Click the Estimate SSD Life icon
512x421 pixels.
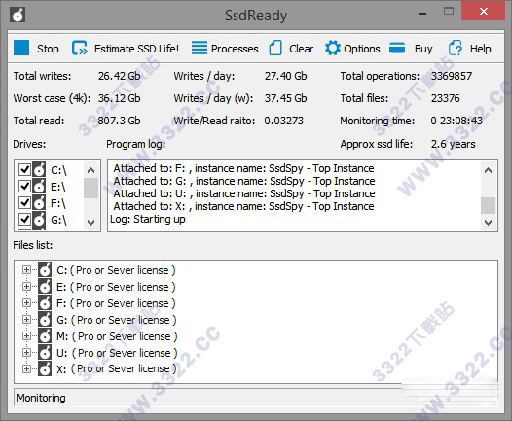click(80, 48)
